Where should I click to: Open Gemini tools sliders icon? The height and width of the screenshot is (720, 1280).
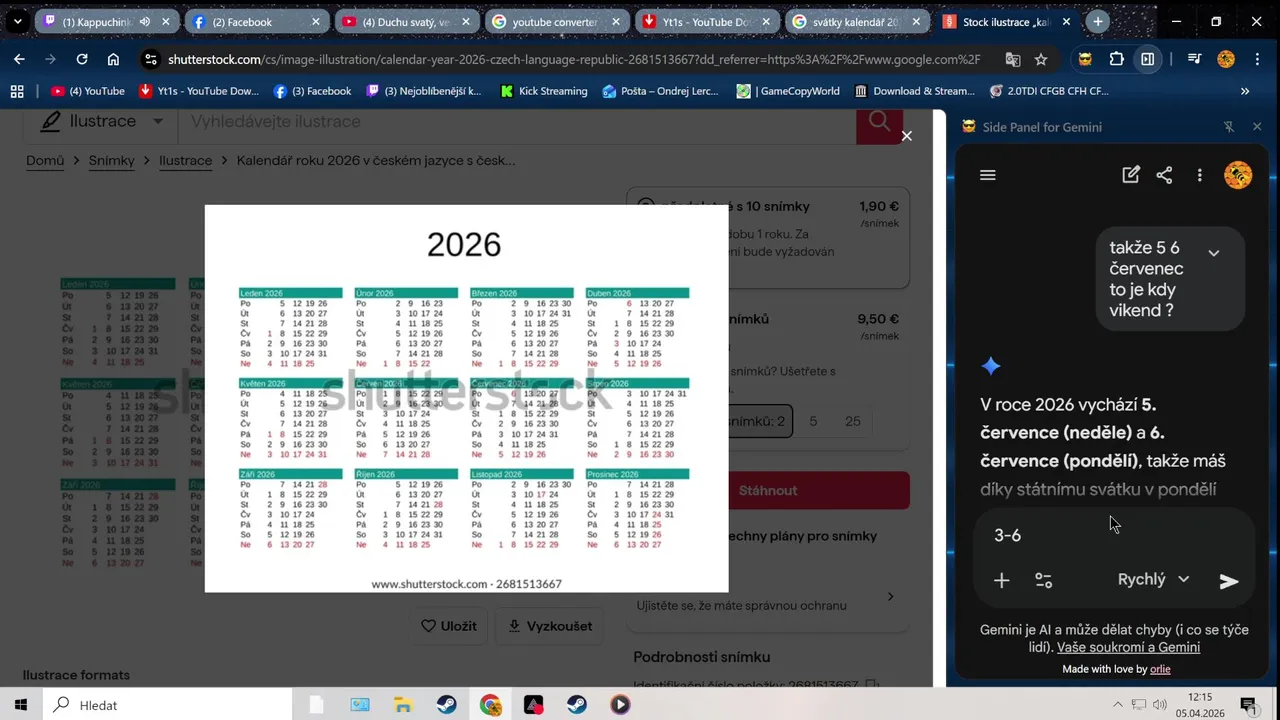1043,580
